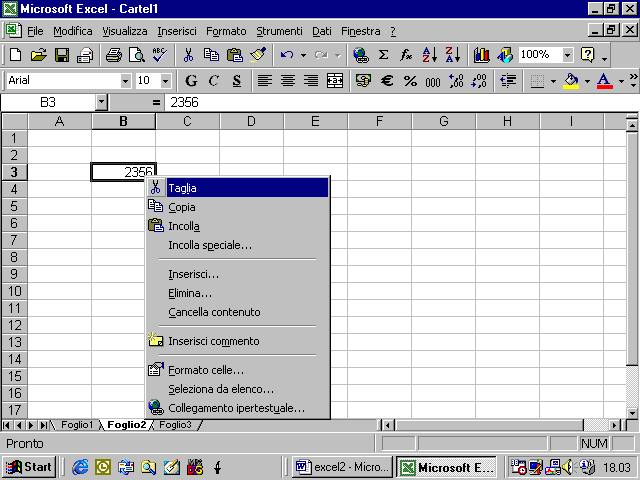Toggle underline formatting S button
Image resolution: width=640 pixels, height=480 pixels.
237,80
